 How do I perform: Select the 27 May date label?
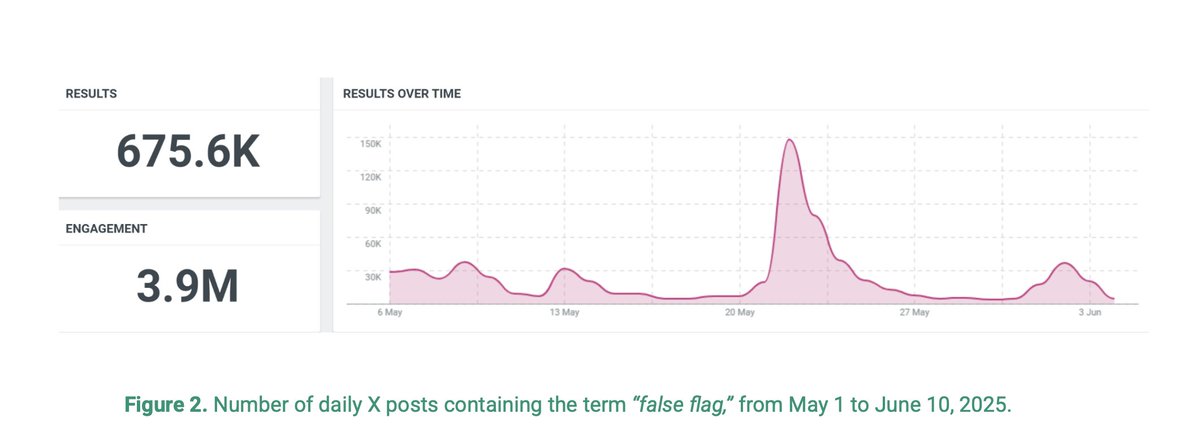915,313
